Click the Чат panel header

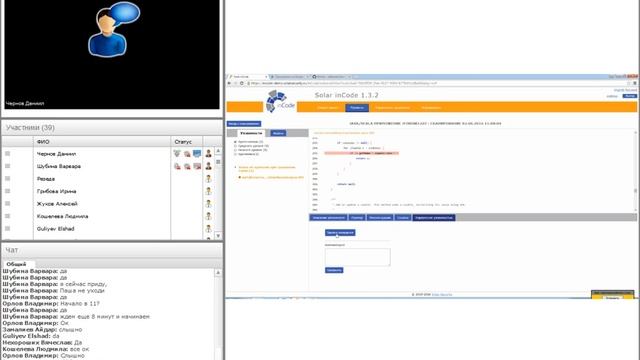pos(112,250)
